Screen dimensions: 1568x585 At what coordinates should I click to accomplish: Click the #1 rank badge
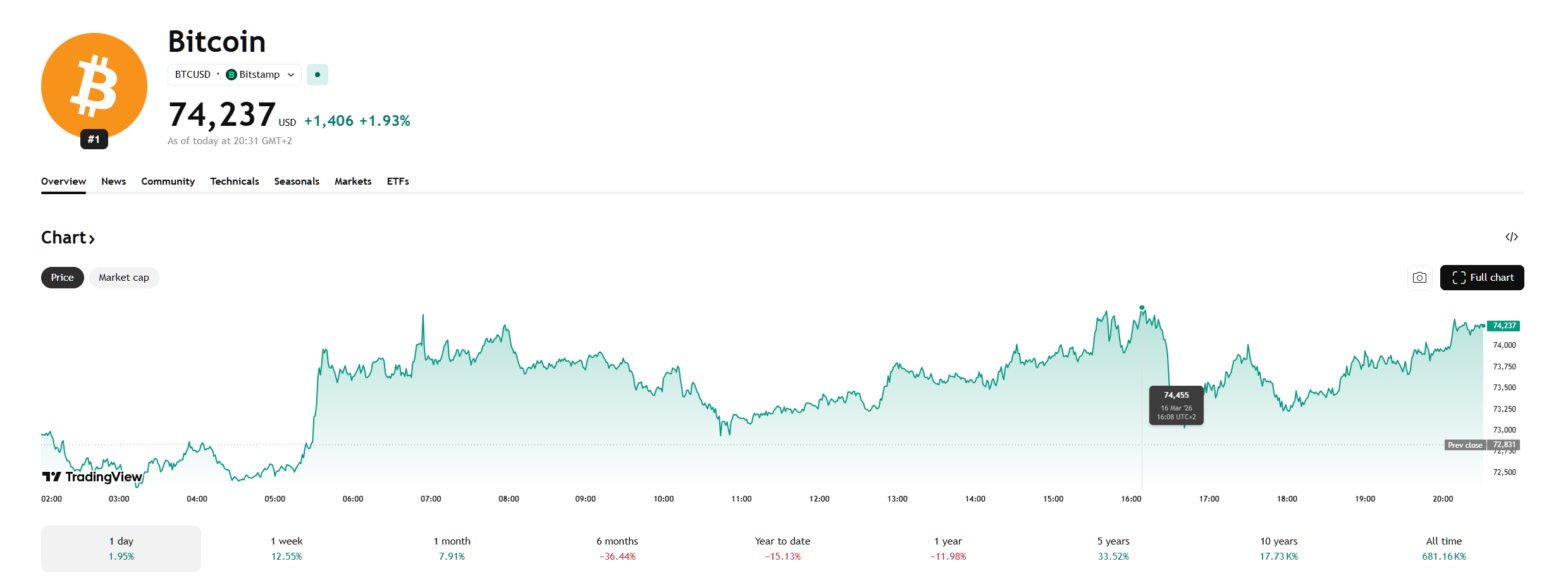pos(93,140)
